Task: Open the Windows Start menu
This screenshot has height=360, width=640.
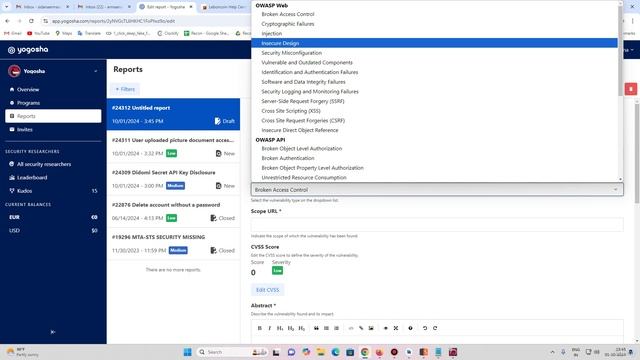Action: pos(187,352)
